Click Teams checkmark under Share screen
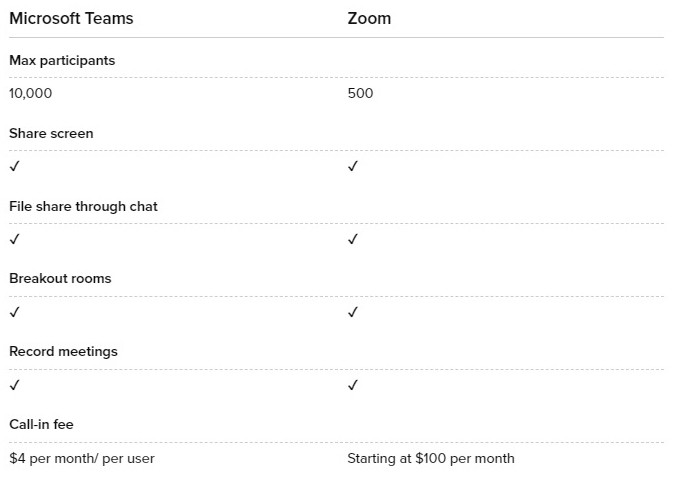680x495 pixels. coord(14,166)
